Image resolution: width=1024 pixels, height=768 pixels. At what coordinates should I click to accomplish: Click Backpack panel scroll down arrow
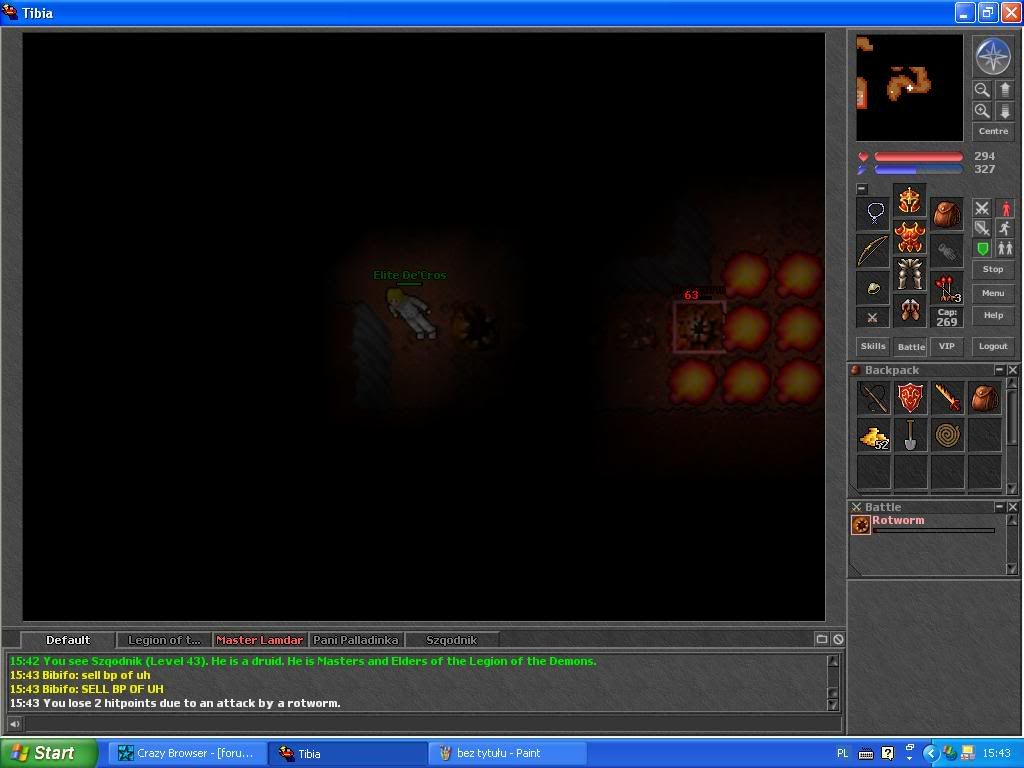pyautogui.click(x=1012, y=488)
